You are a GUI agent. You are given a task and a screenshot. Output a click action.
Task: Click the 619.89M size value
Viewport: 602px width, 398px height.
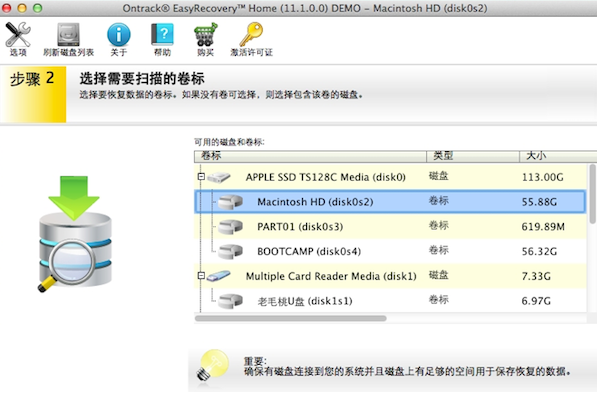click(x=543, y=227)
